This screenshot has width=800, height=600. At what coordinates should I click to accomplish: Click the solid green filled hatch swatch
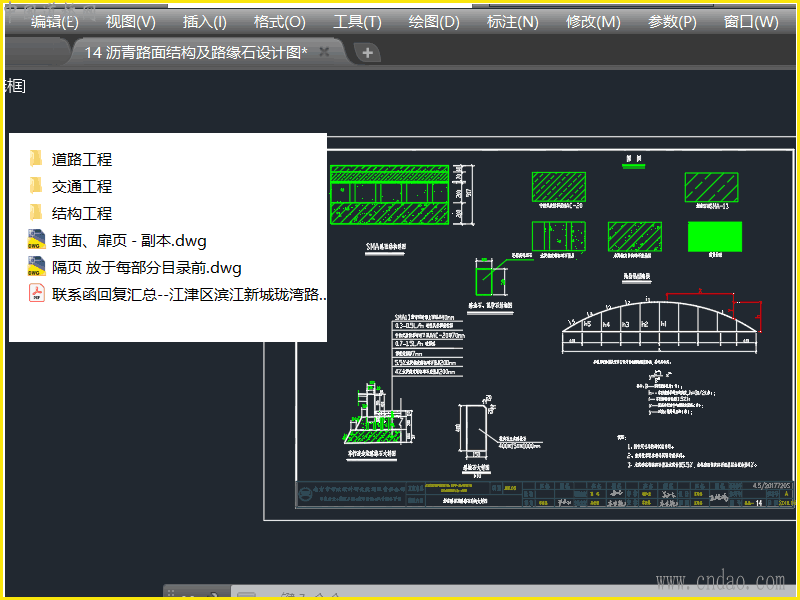(x=714, y=236)
